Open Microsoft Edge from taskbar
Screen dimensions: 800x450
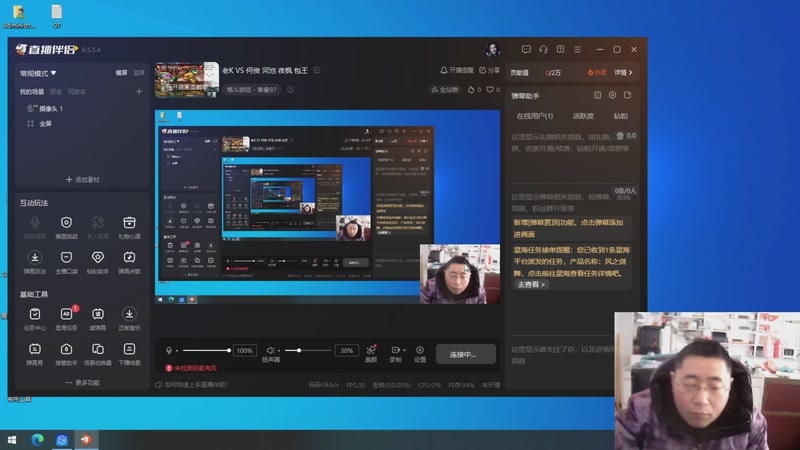(37, 440)
